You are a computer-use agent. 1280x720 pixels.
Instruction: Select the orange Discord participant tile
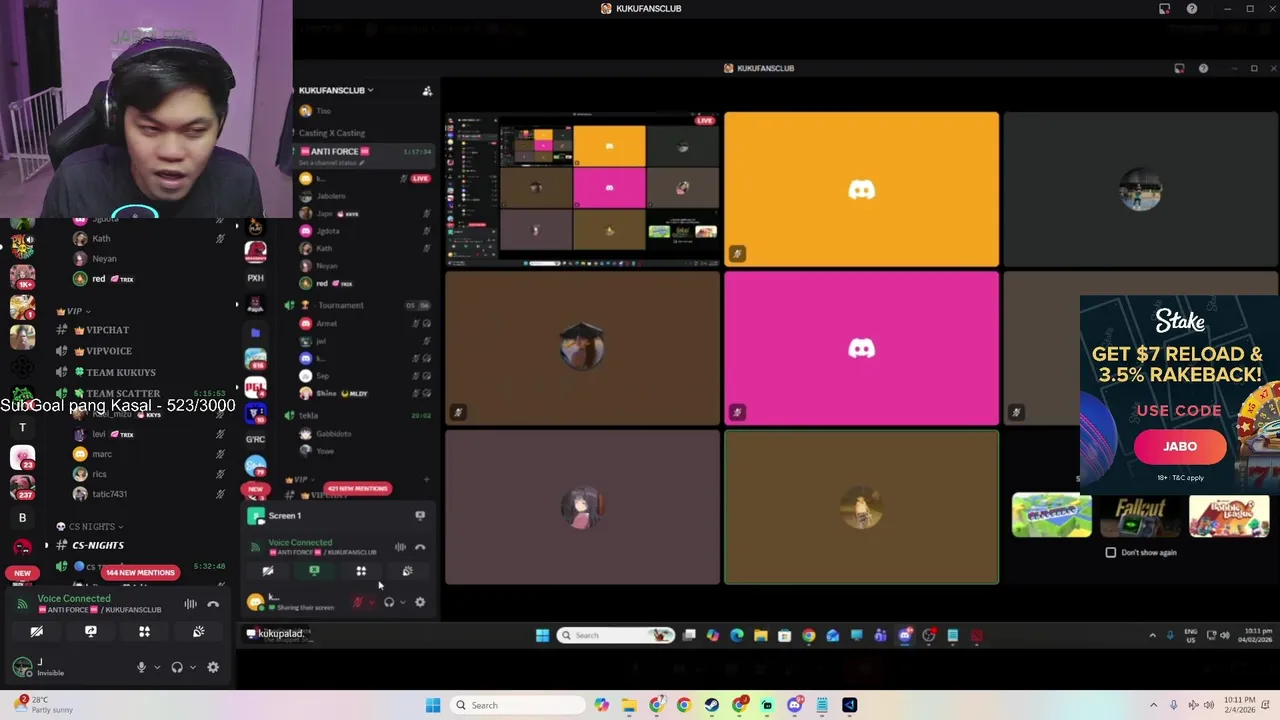tap(861, 189)
